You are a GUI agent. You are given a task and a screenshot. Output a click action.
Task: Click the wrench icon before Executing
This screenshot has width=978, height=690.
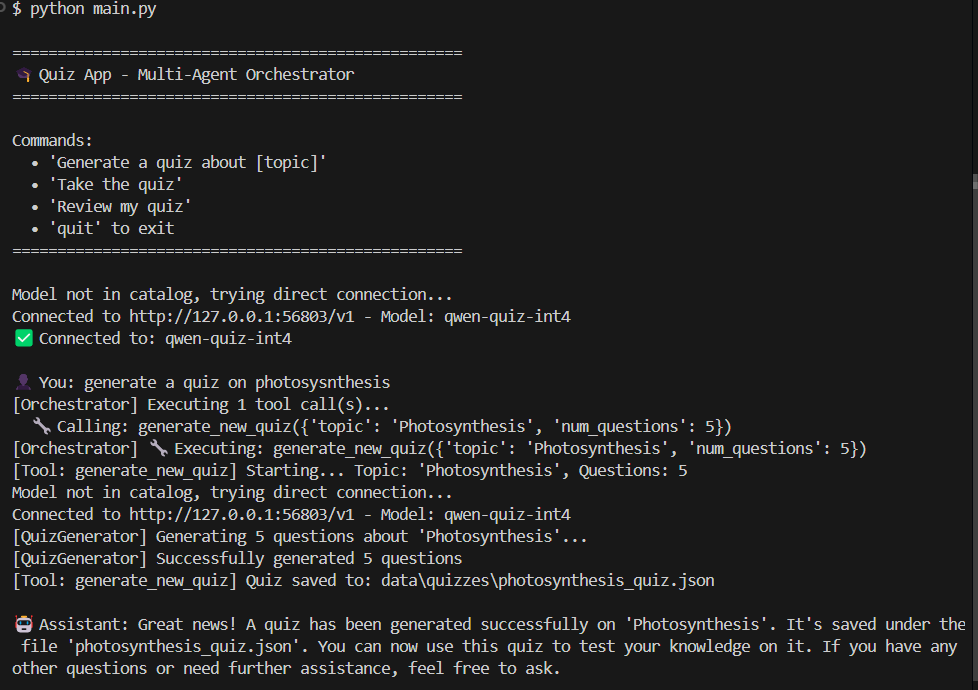coord(158,448)
